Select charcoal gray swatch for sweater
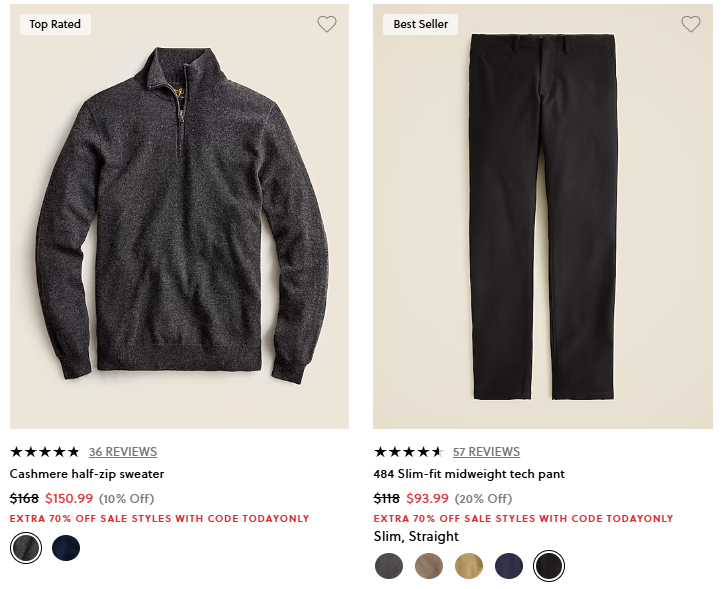Screen dimensions: 723x589 coord(26,548)
